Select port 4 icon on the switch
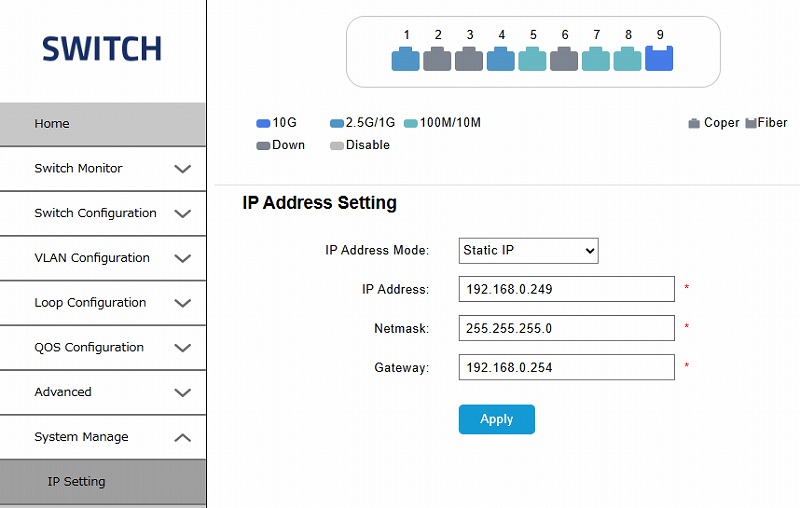 (x=501, y=59)
